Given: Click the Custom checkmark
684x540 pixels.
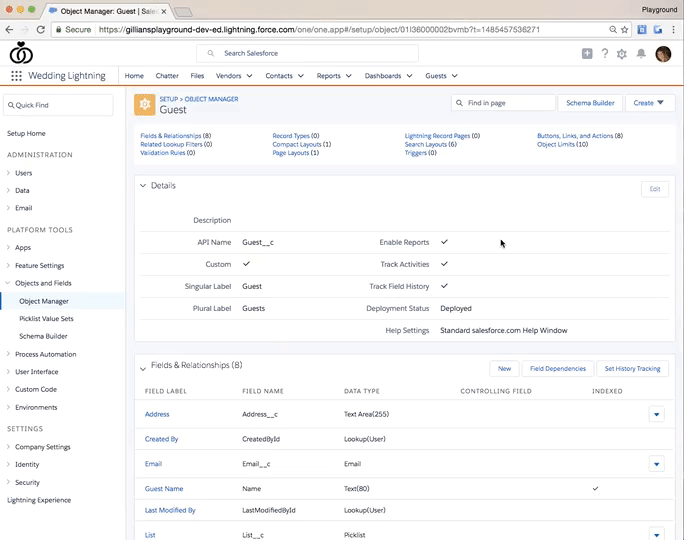Looking at the screenshot, I should 246,264.
